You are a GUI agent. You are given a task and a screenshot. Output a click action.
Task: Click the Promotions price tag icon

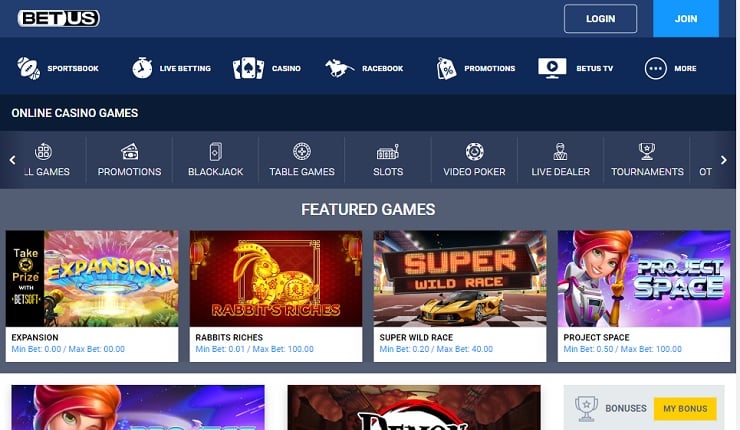pos(446,68)
